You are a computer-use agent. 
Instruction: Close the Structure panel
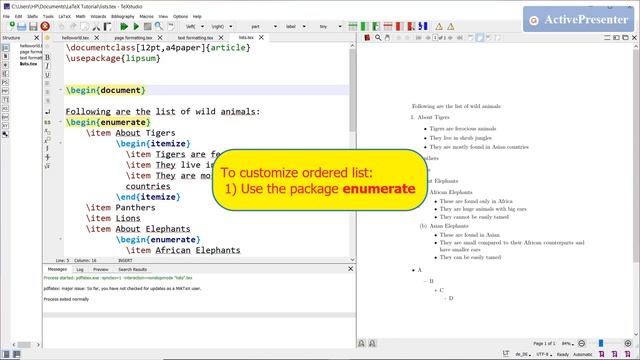click(x=36, y=38)
